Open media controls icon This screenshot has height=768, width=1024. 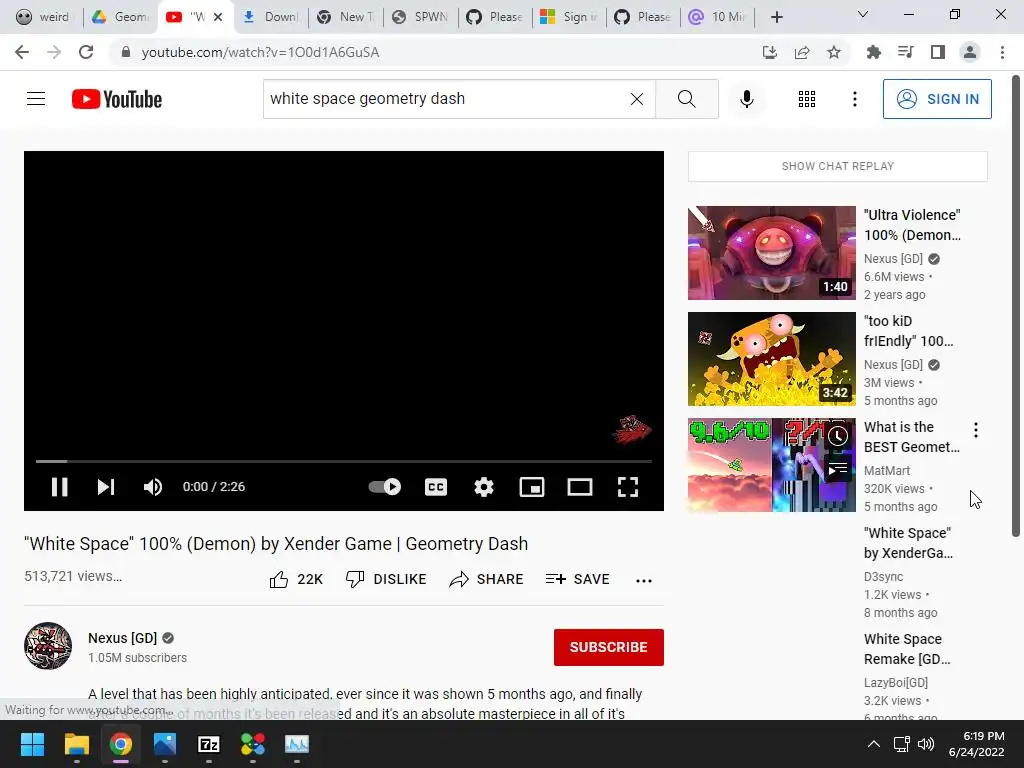[905, 52]
